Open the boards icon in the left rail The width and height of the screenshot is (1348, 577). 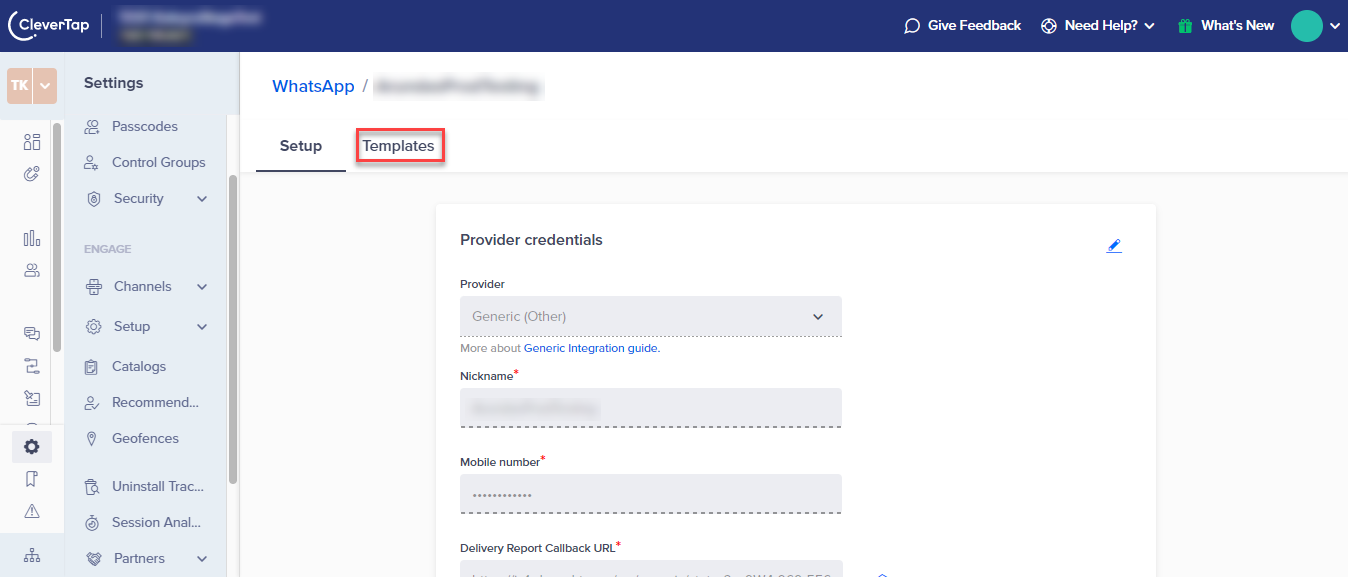coord(32,142)
